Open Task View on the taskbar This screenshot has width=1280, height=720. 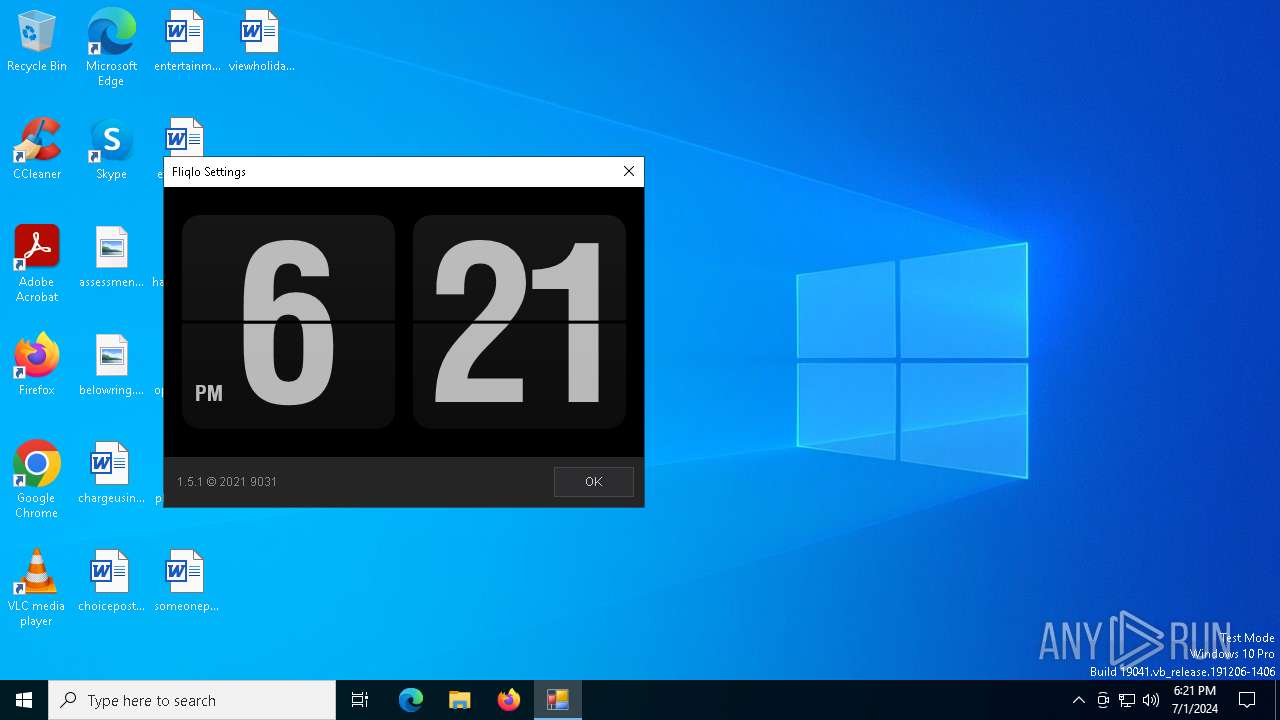pos(360,700)
